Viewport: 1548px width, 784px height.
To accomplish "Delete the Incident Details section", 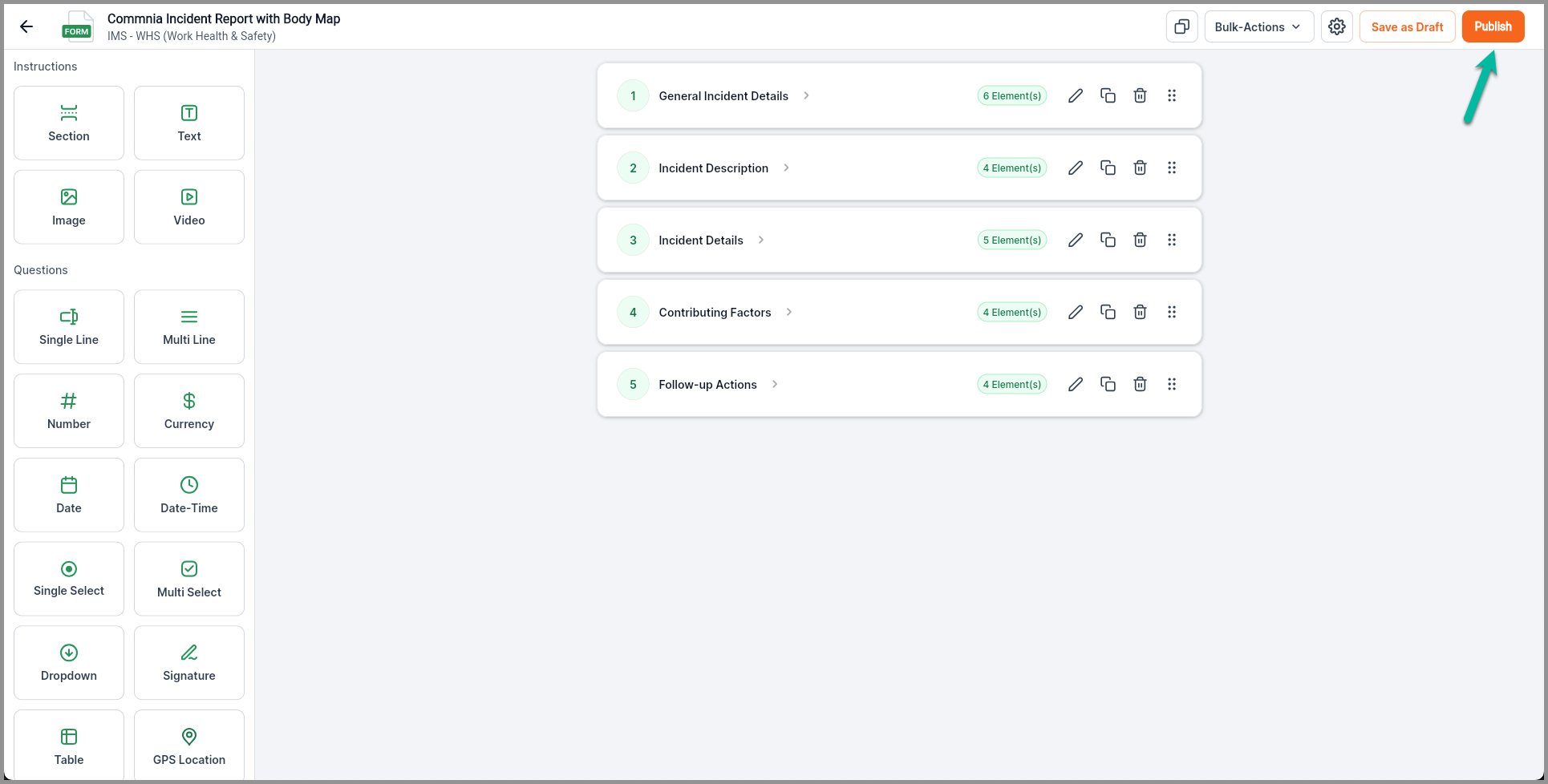I will pos(1140,240).
